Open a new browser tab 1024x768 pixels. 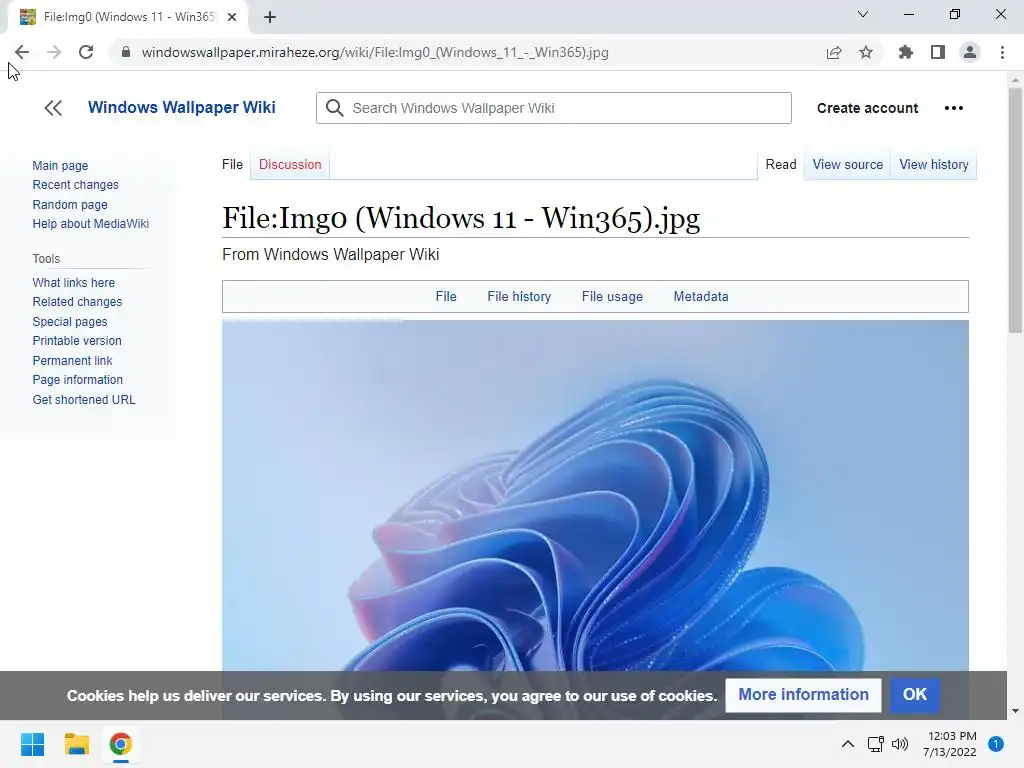click(x=270, y=17)
